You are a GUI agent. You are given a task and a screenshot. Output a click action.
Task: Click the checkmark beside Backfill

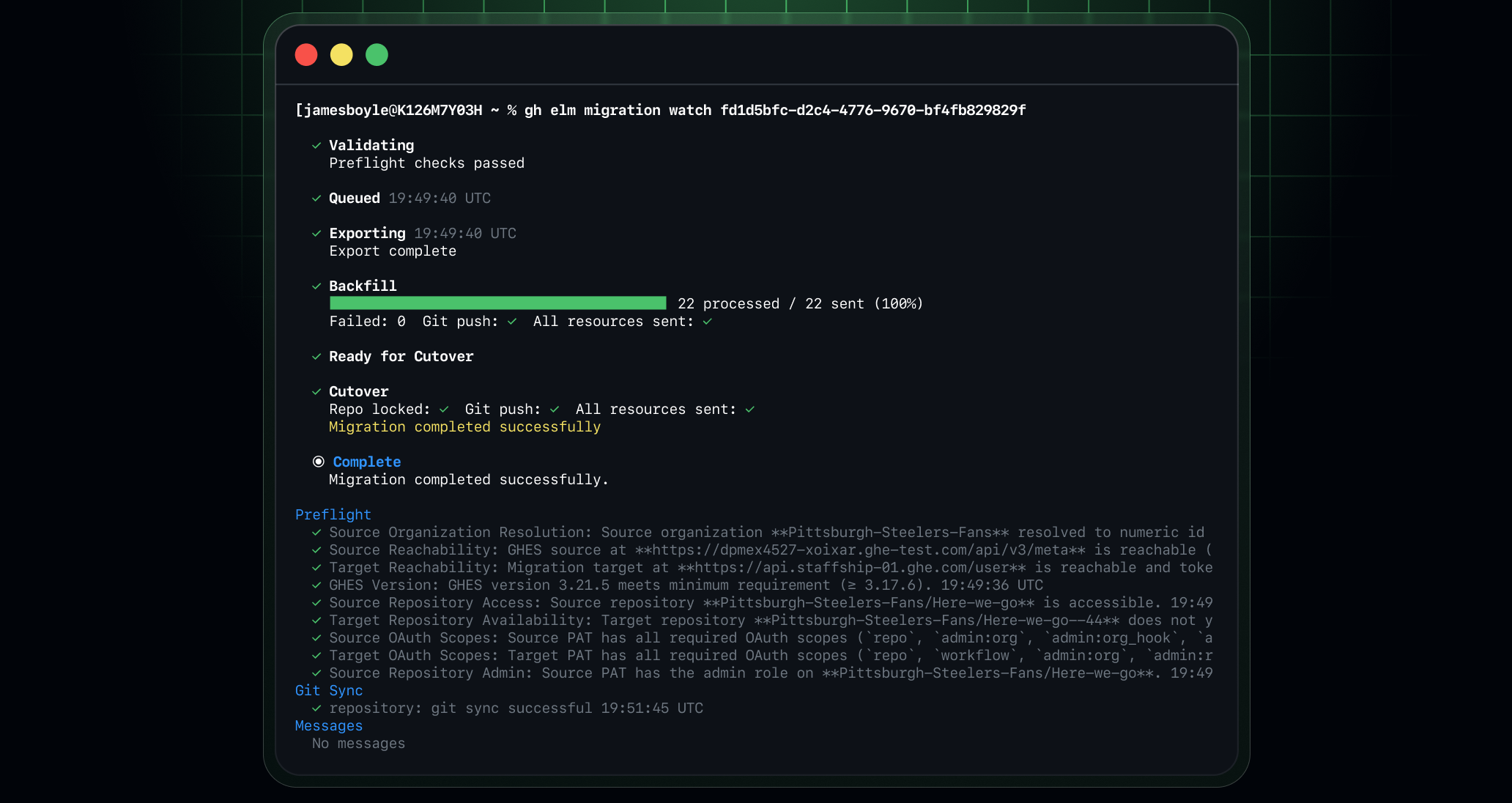click(x=316, y=286)
